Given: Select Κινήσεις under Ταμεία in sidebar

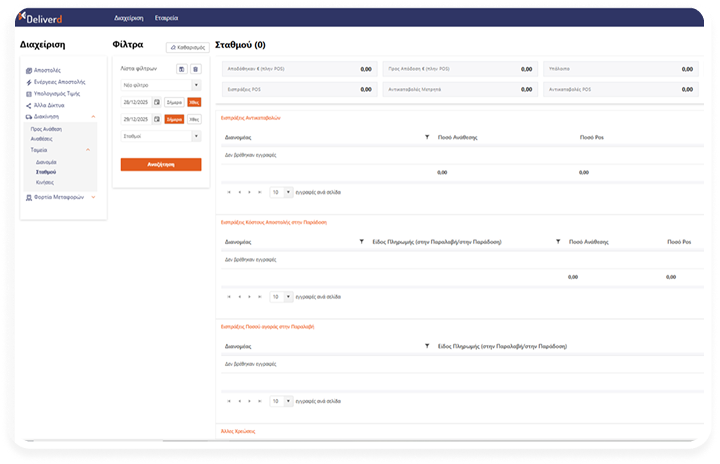Looking at the screenshot, I should [46, 182].
